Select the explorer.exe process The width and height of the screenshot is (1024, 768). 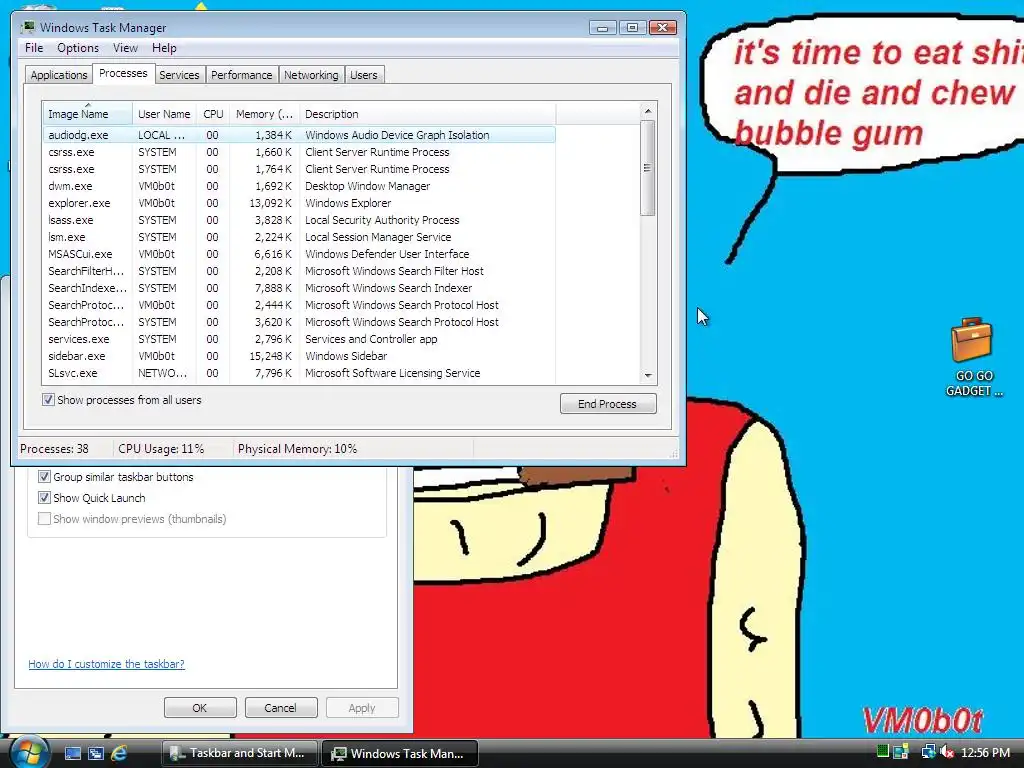click(x=299, y=203)
